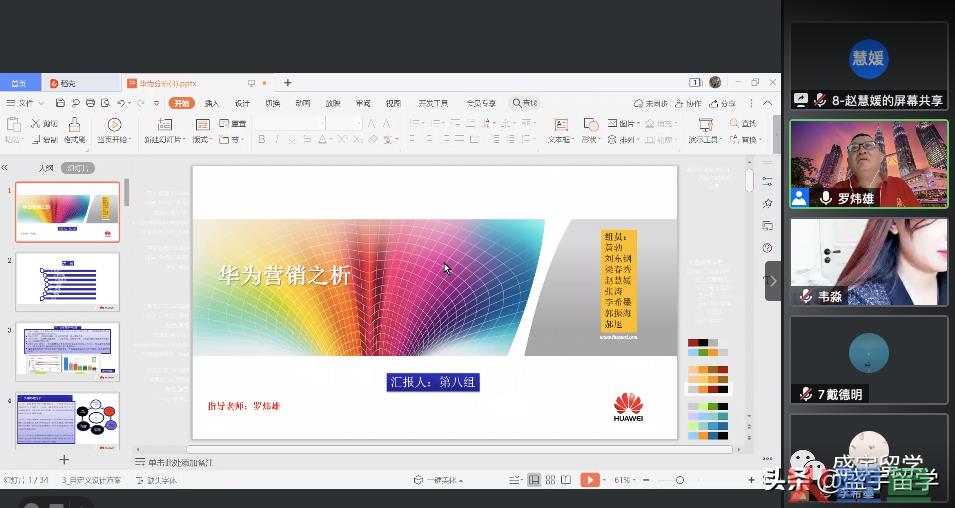Viewport: 955px width, 508px height.
Task: Click the Save icon in quick access toolbar
Action: [60, 103]
